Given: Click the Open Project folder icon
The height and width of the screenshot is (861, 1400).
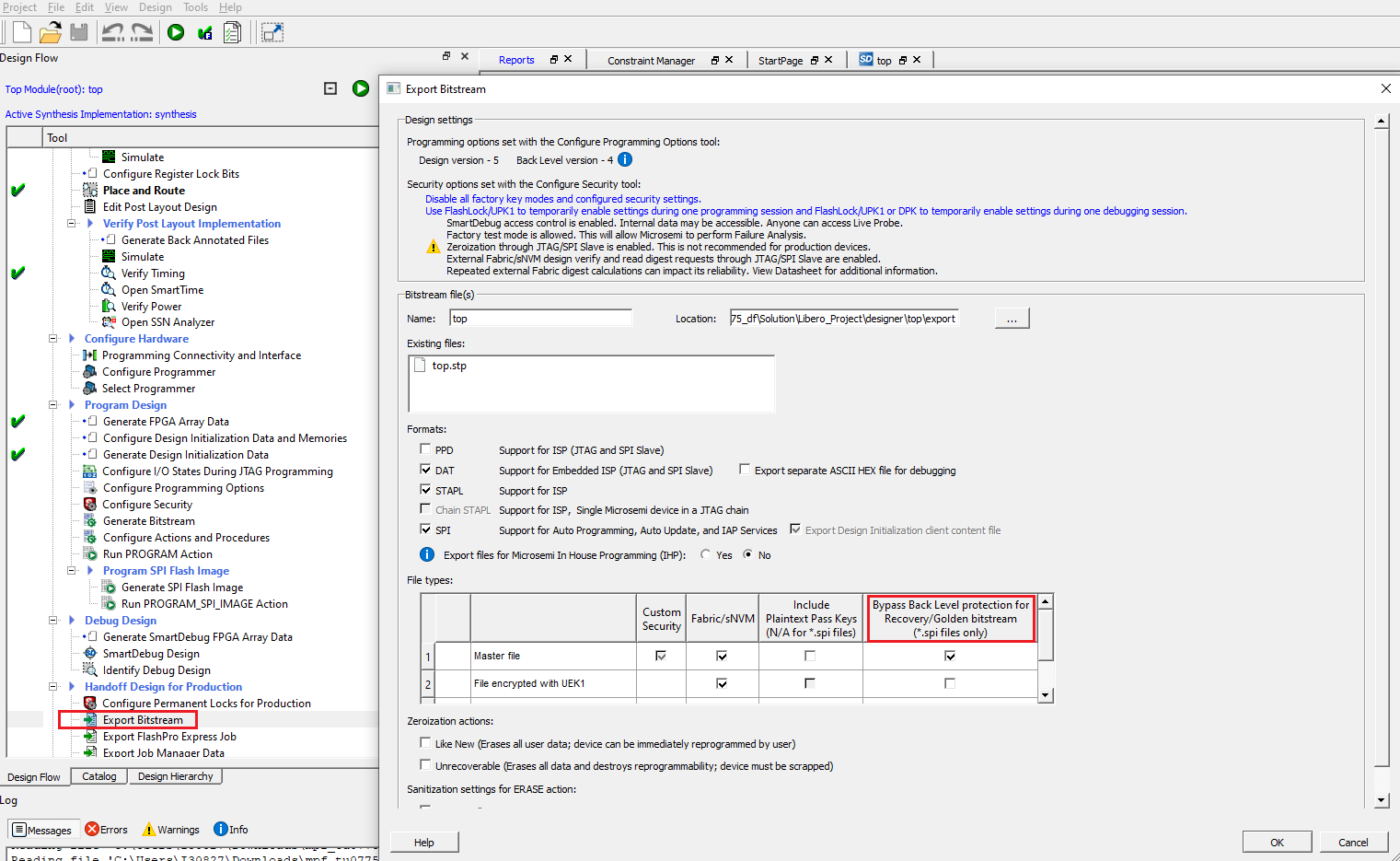Looking at the screenshot, I should point(50,33).
